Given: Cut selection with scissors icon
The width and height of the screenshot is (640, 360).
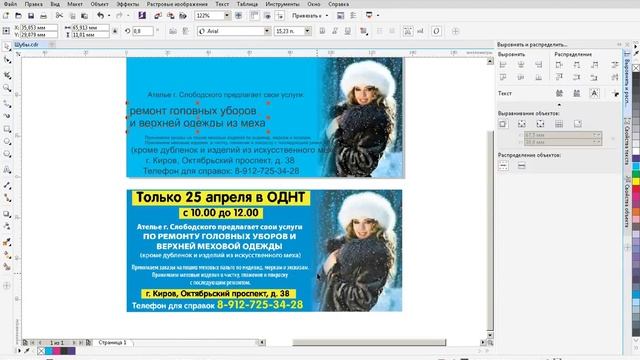Looking at the screenshot, I should point(59,16).
